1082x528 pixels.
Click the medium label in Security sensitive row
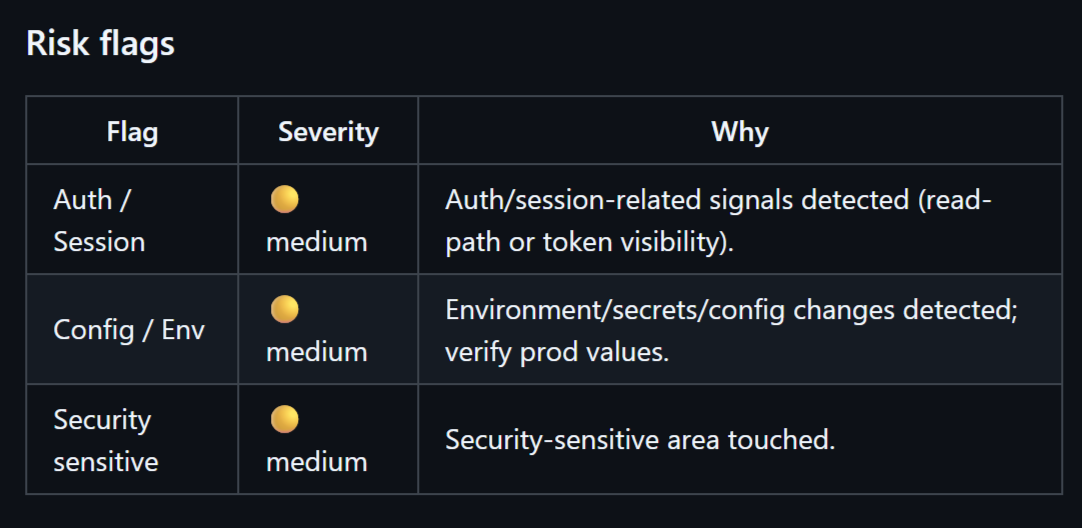tap(316, 462)
